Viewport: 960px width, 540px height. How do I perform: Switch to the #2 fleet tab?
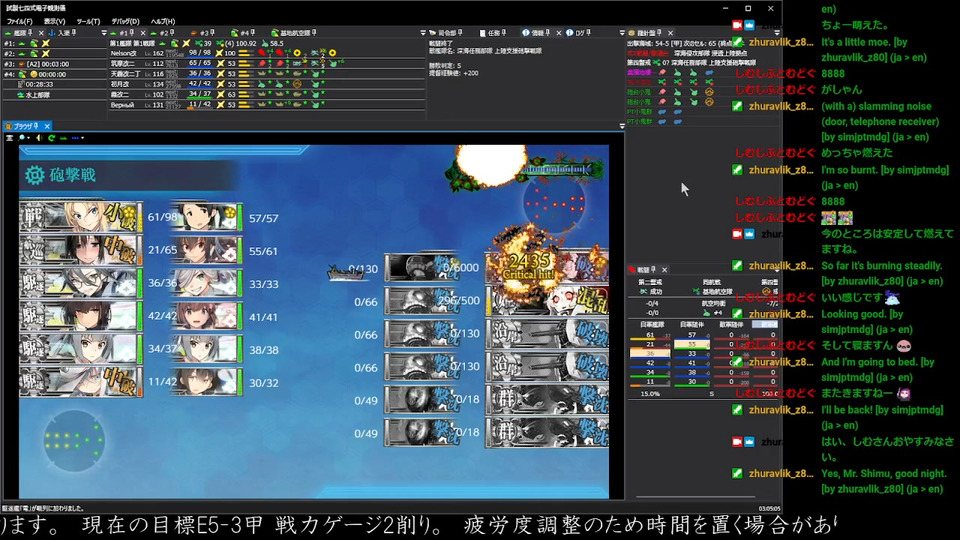163,33
